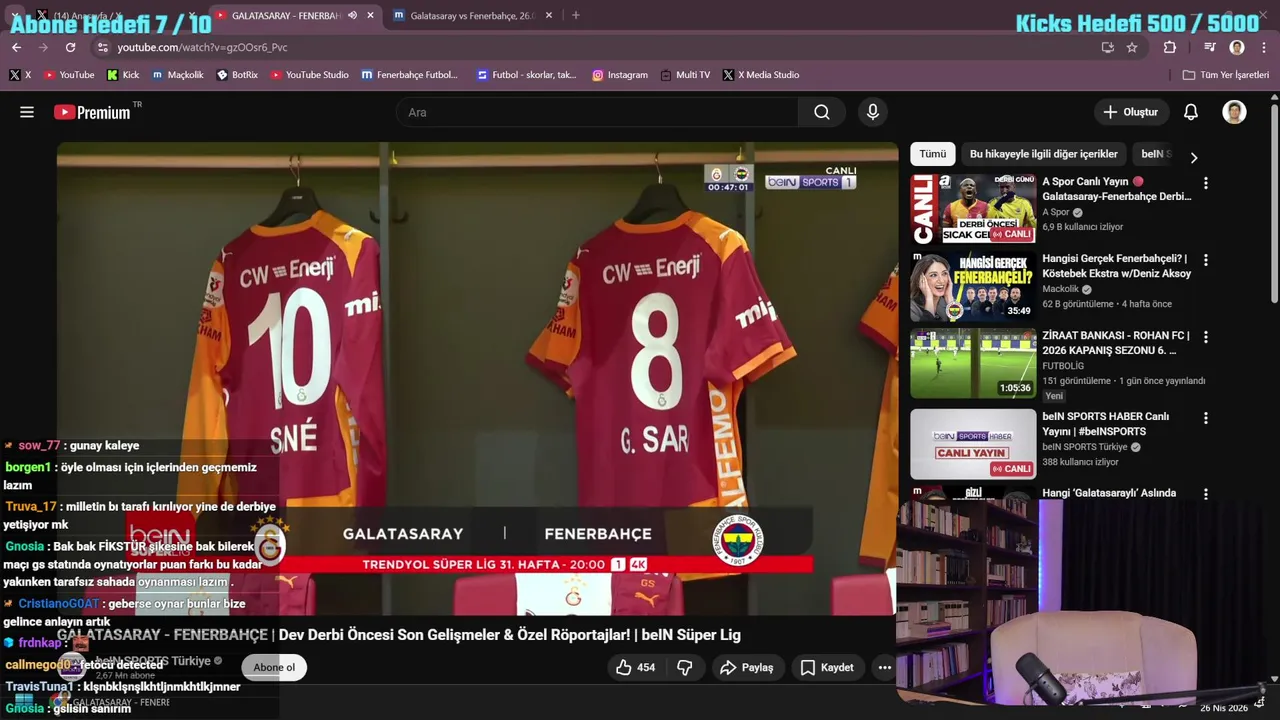Screen dimensions: 1280x720
Task: Open the Fenerbahçe Futbol bookmark
Action: click(410, 75)
